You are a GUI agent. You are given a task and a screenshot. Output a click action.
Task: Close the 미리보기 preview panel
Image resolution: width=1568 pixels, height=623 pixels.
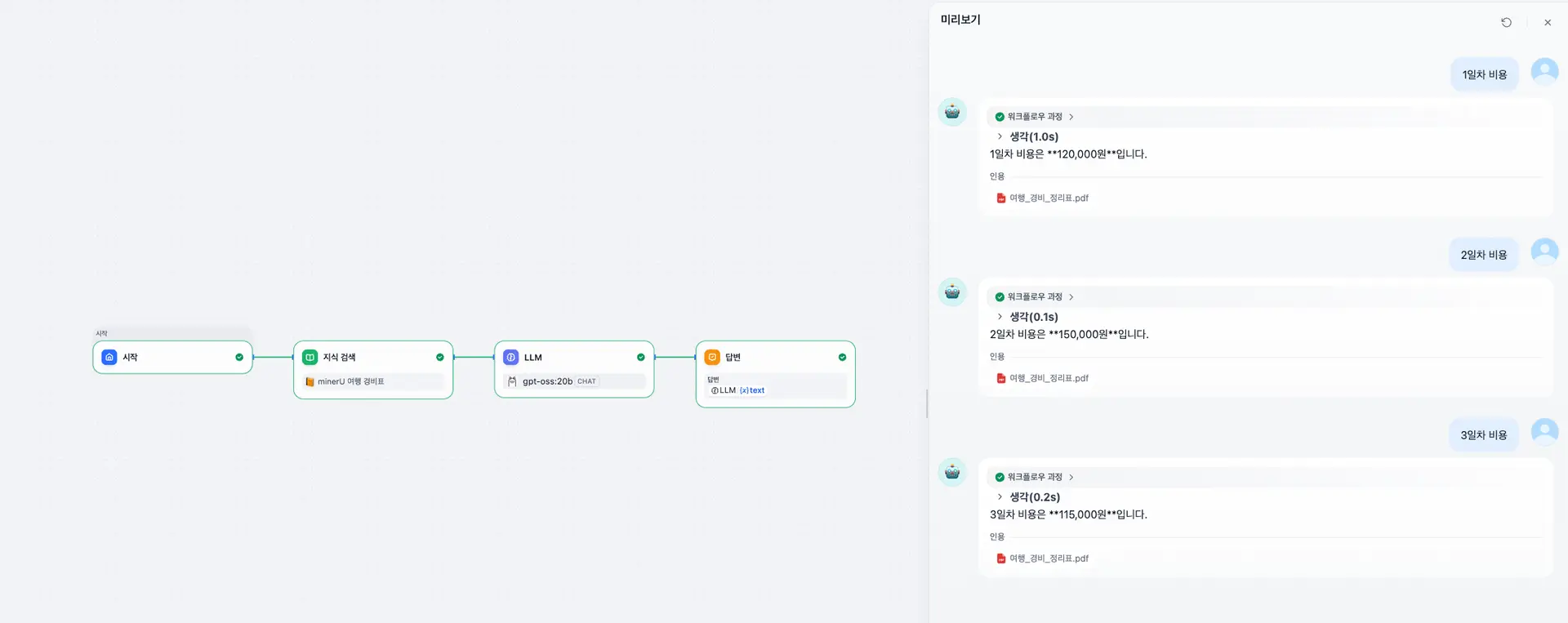pos(1548,23)
